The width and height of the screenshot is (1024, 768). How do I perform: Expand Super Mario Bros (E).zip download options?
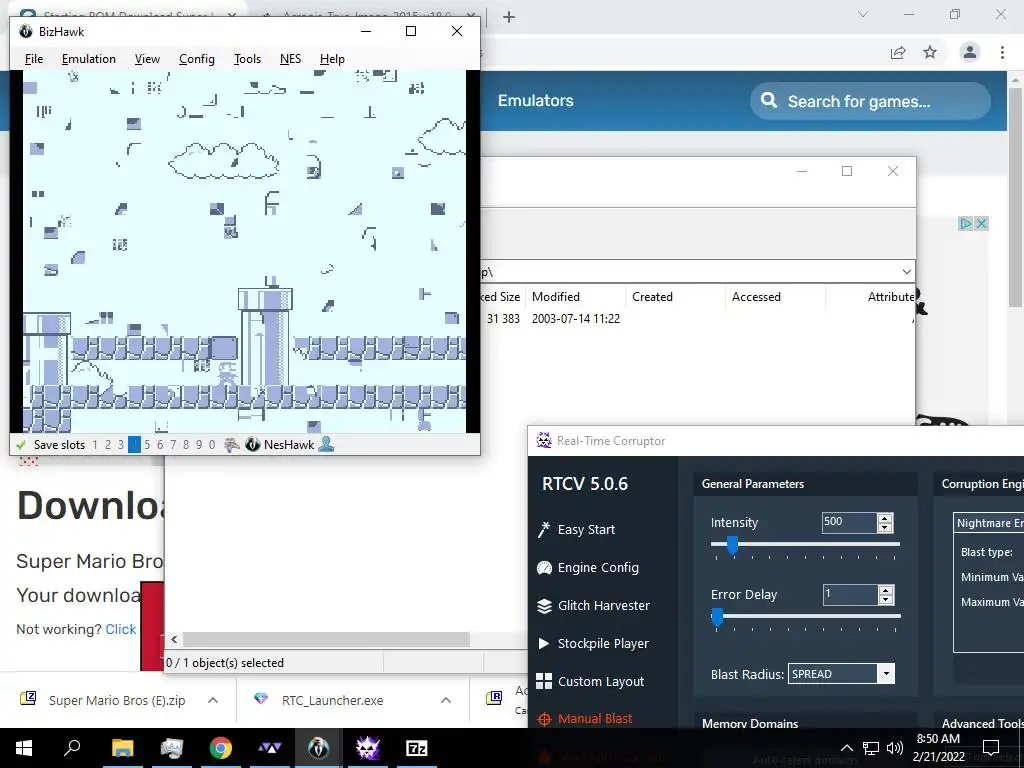(213, 700)
